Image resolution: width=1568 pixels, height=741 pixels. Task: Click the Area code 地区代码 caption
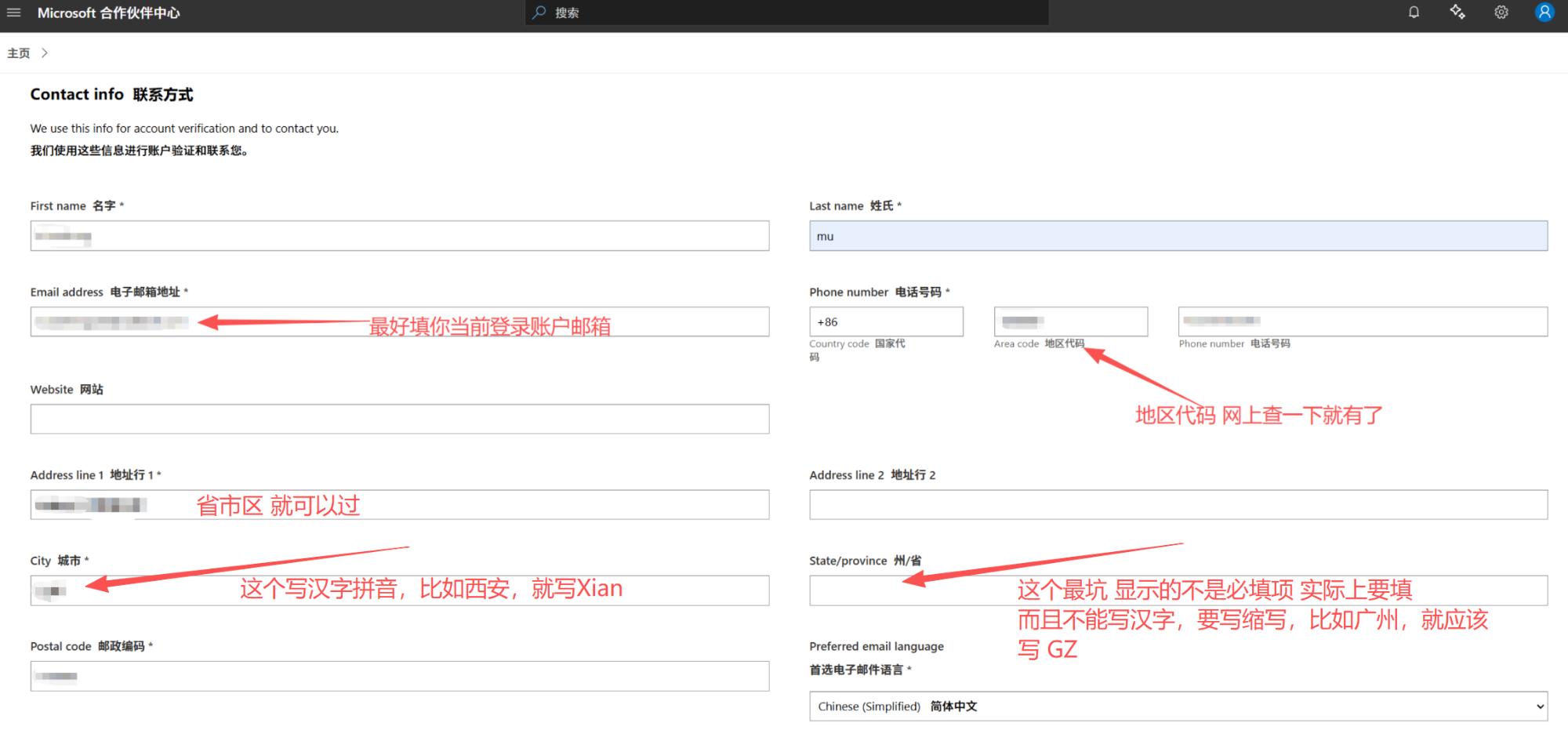click(1039, 343)
